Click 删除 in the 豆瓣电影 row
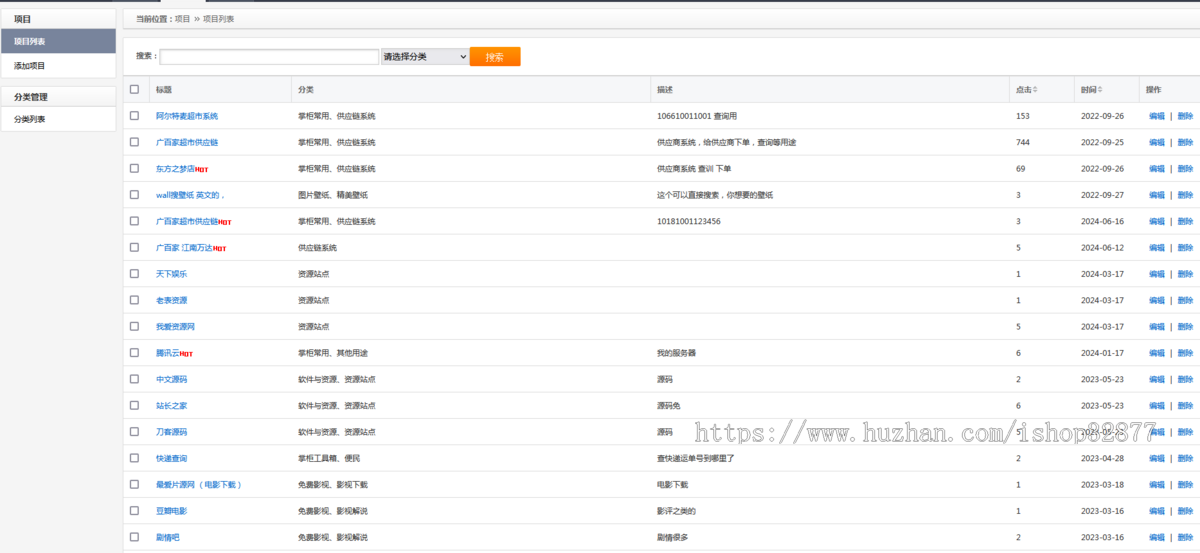This screenshot has height=553, width=1200. (1185, 511)
